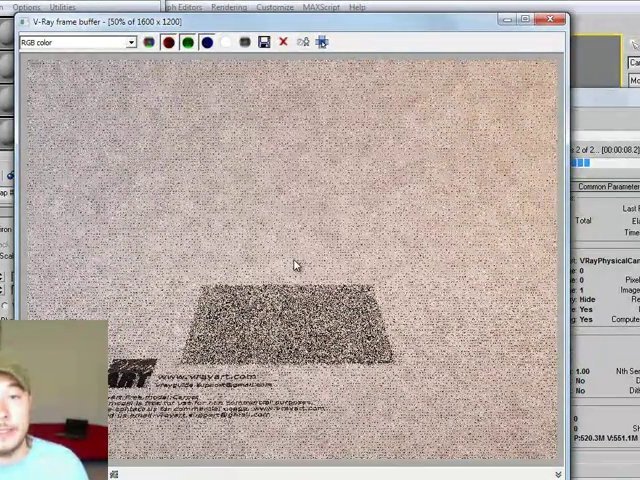This screenshot has height=480, width=640.
Task: Click the track mouse while rendering icon
Action: point(322,42)
